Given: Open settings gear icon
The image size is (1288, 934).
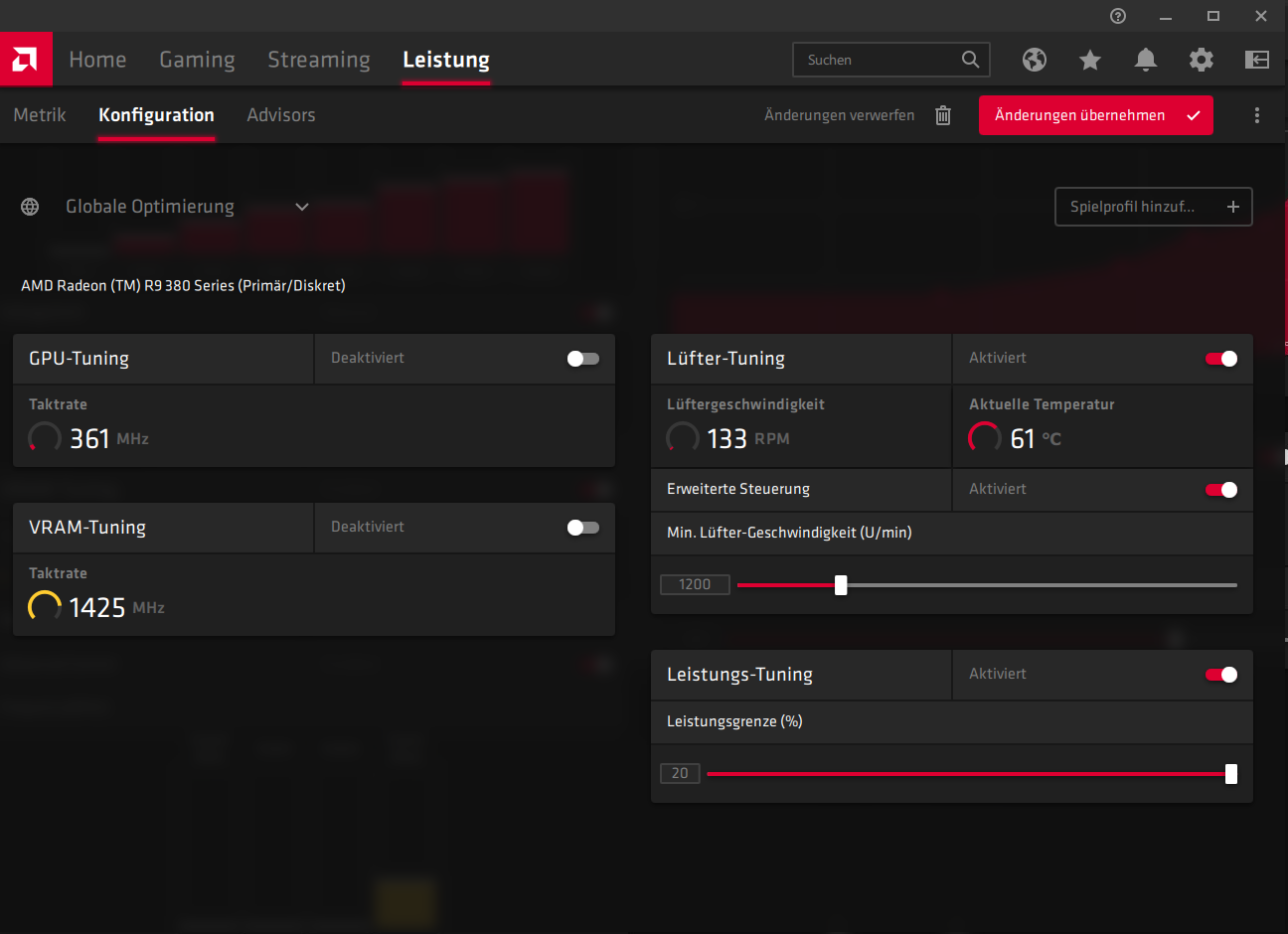Looking at the screenshot, I should click(x=1202, y=60).
